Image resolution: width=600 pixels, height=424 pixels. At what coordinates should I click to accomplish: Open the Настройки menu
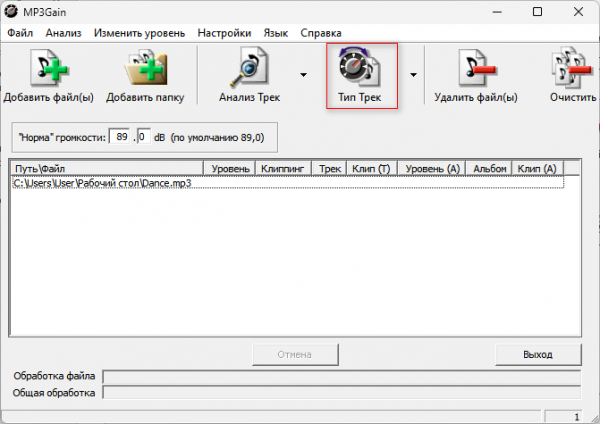[224, 33]
